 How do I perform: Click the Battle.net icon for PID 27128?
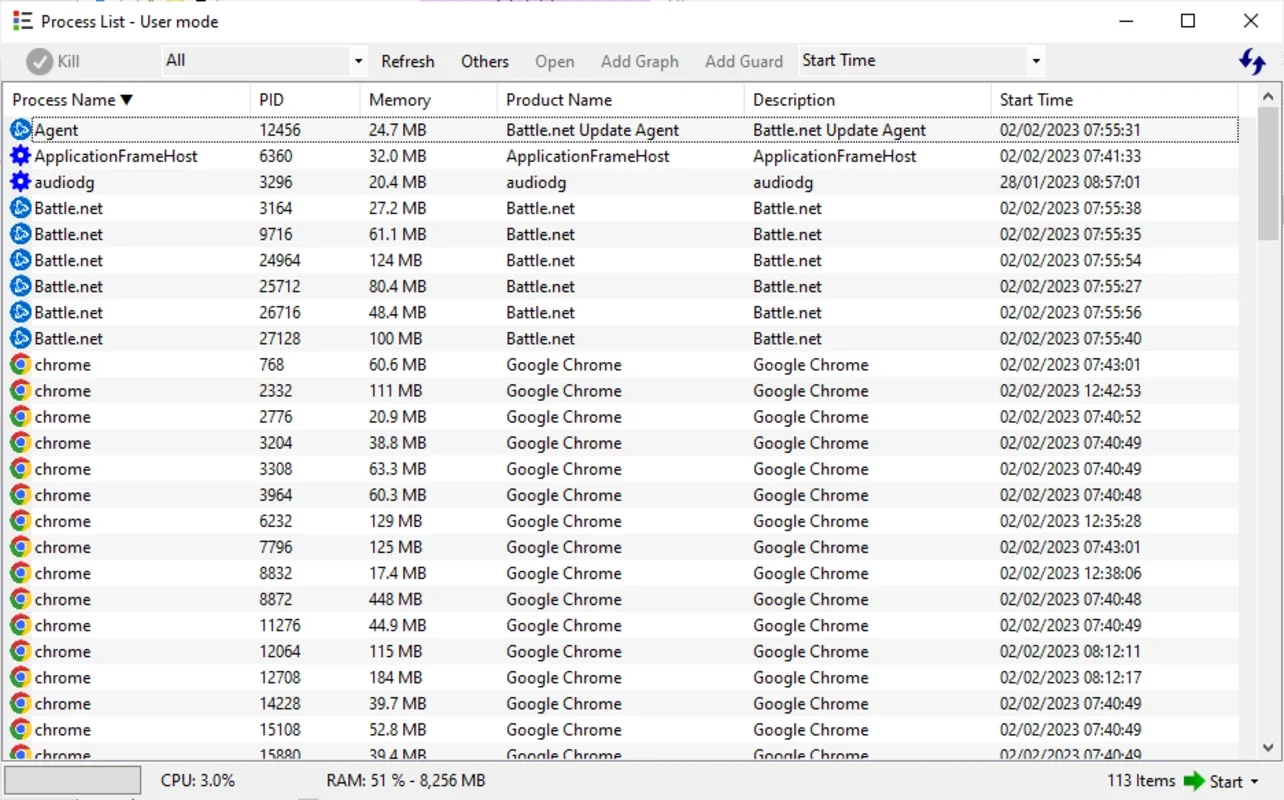(x=21, y=338)
